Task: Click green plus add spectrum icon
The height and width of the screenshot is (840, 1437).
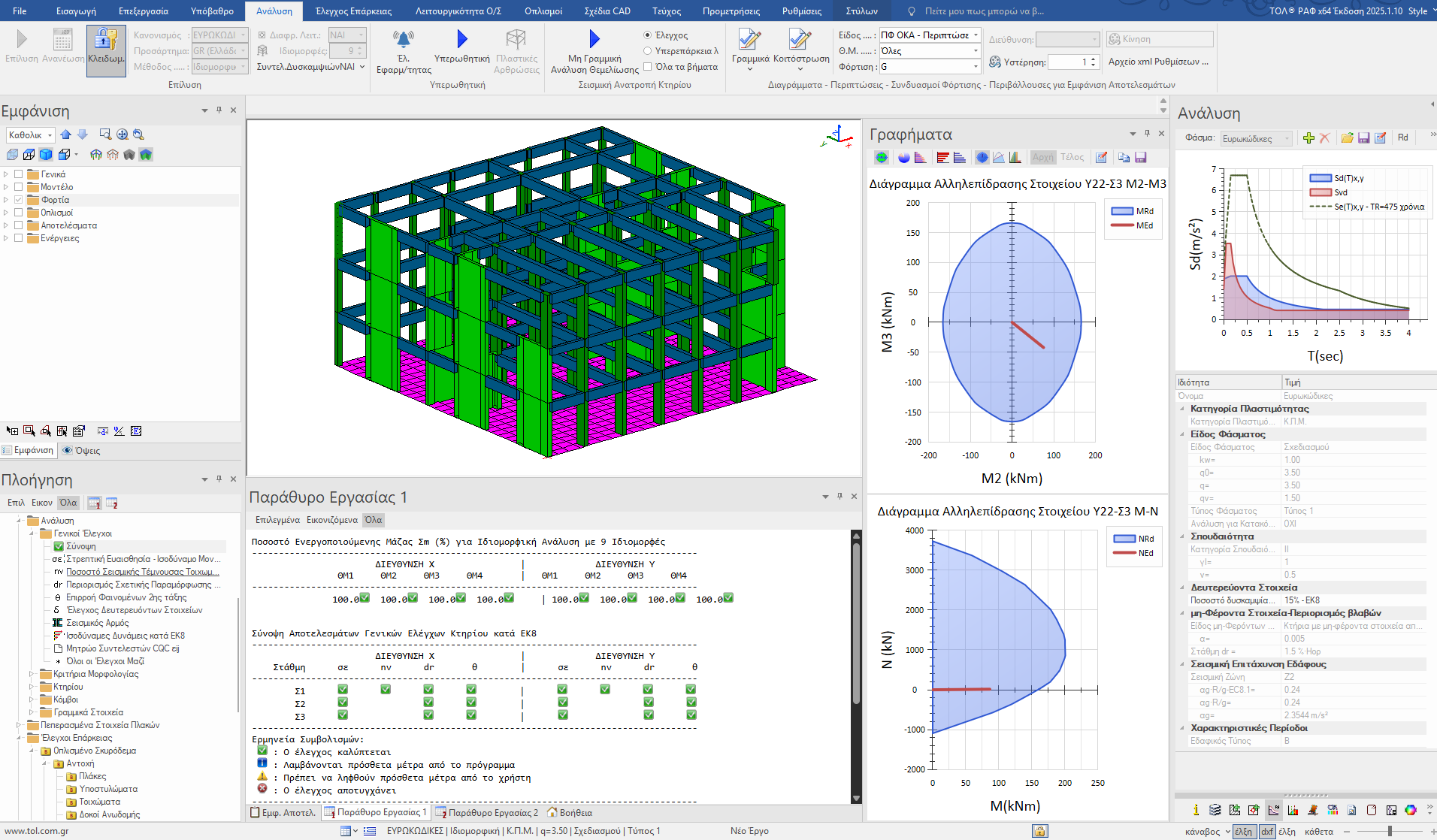Action: coord(1308,137)
